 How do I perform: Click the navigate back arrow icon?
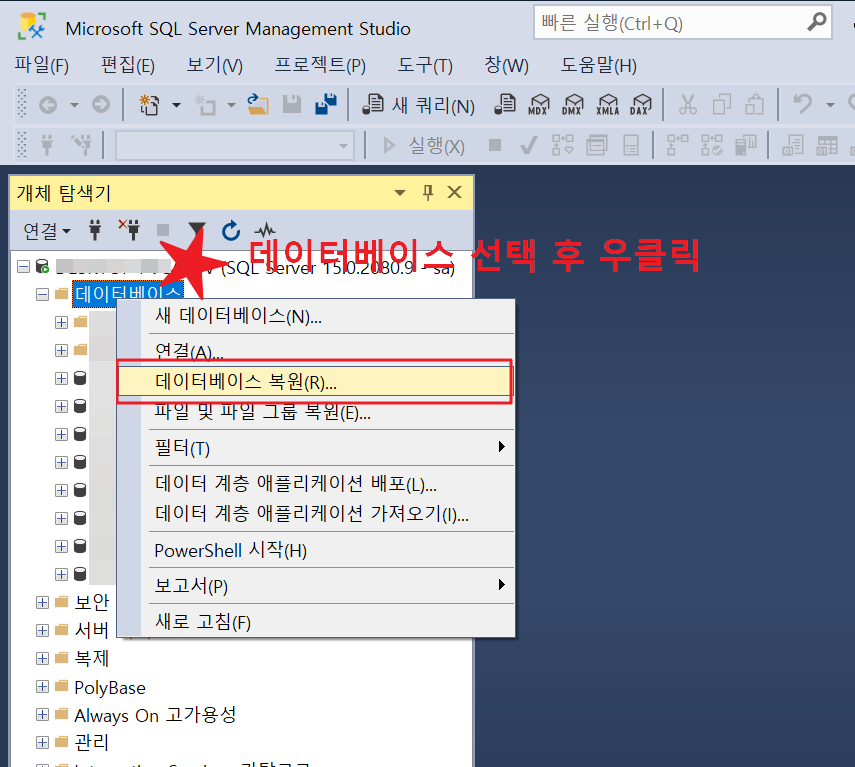coord(48,104)
